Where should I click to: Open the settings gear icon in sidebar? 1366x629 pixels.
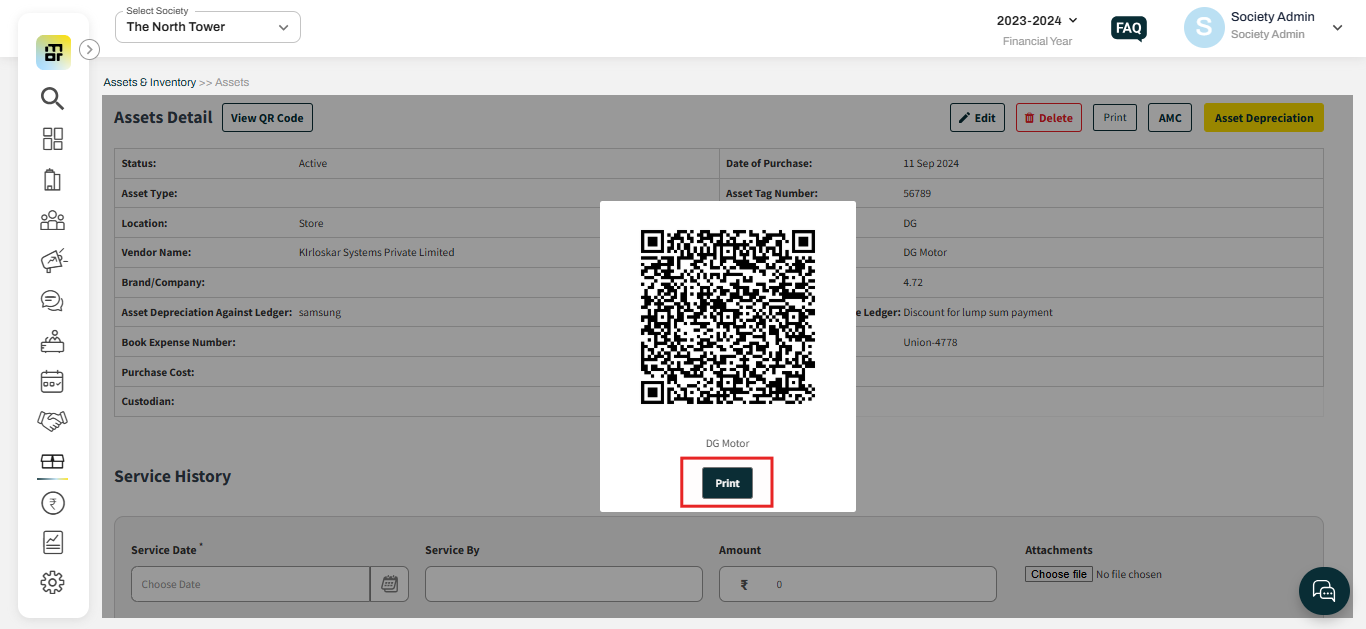click(52, 582)
